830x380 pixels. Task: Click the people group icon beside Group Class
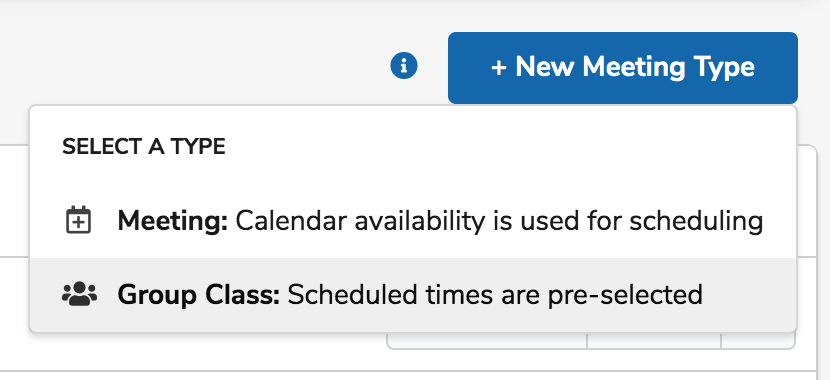pos(79,294)
